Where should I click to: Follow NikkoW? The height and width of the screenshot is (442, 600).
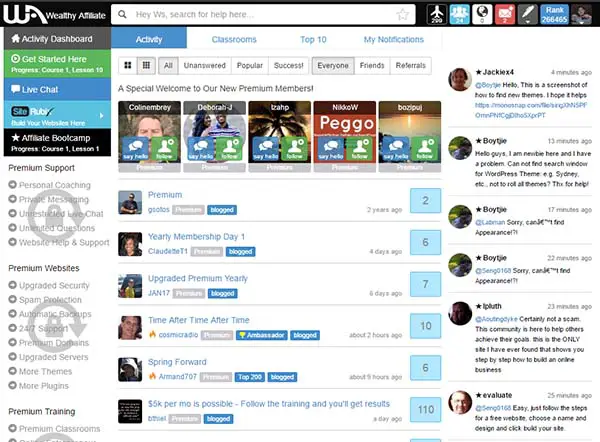click(360, 149)
